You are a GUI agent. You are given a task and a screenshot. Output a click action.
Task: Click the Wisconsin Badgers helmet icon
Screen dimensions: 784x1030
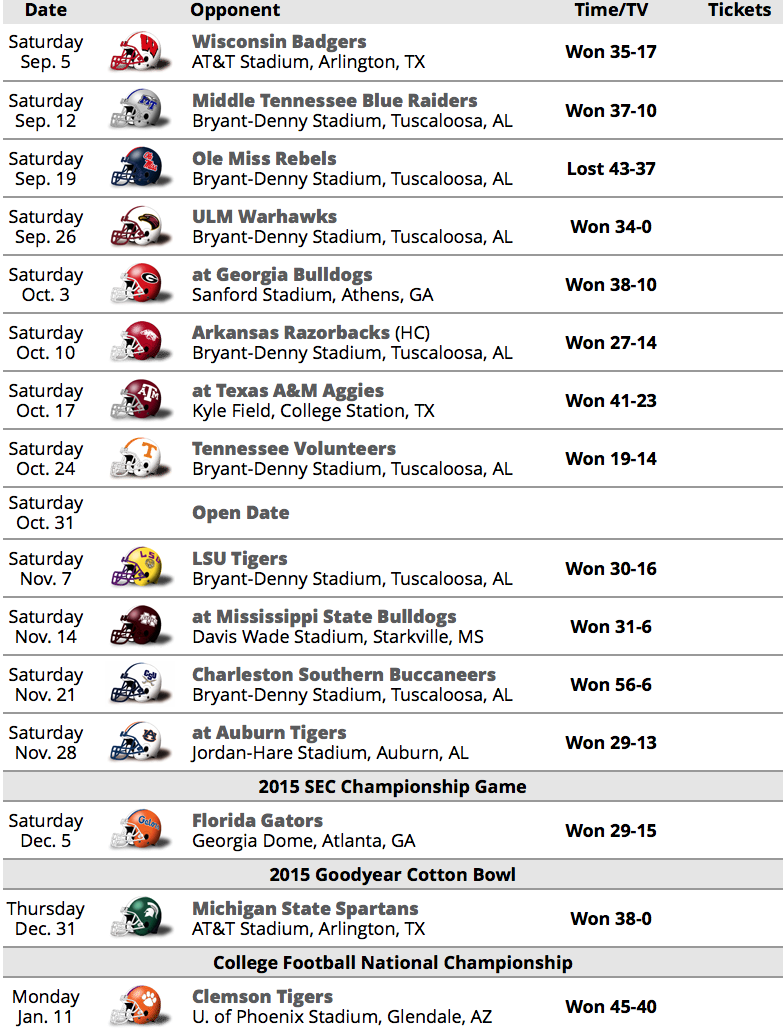(139, 52)
